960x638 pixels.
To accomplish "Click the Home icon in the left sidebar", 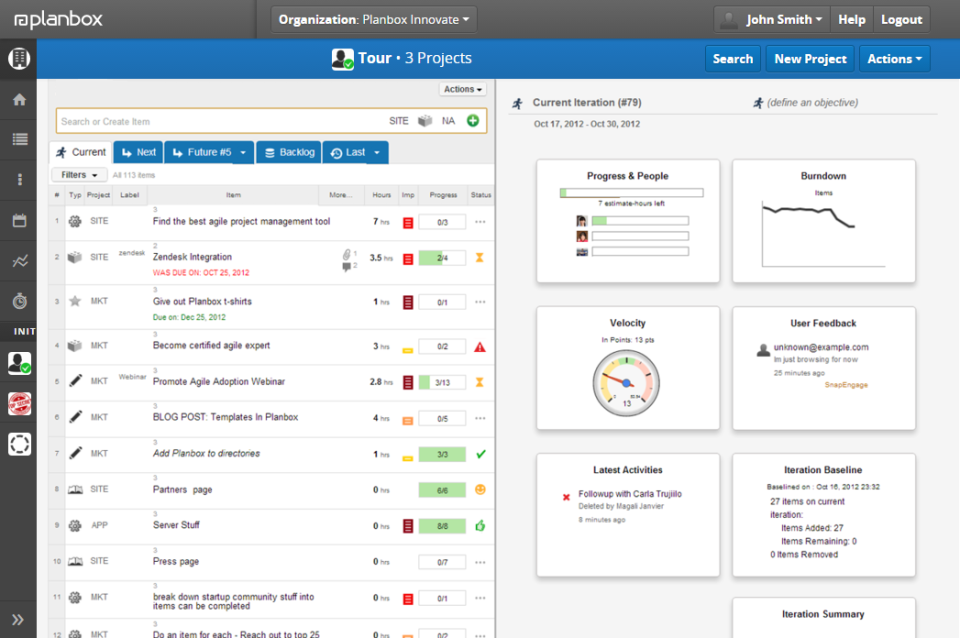I will pyautogui.click(x=19, y=99).
